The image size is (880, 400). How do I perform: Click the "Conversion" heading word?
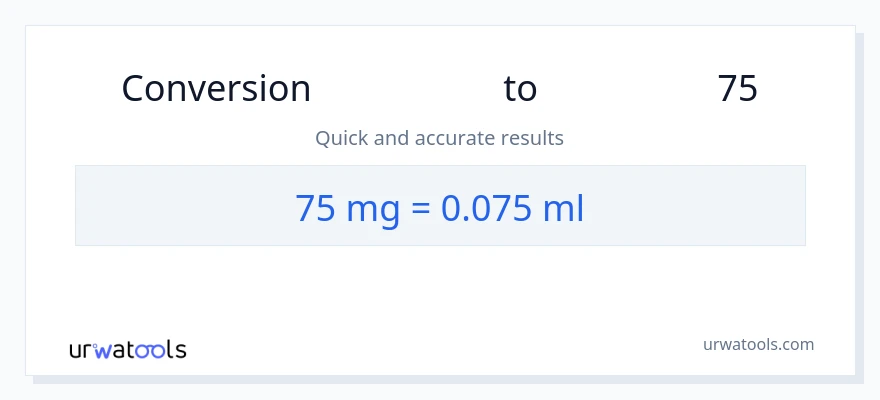(x=216, y=89)
